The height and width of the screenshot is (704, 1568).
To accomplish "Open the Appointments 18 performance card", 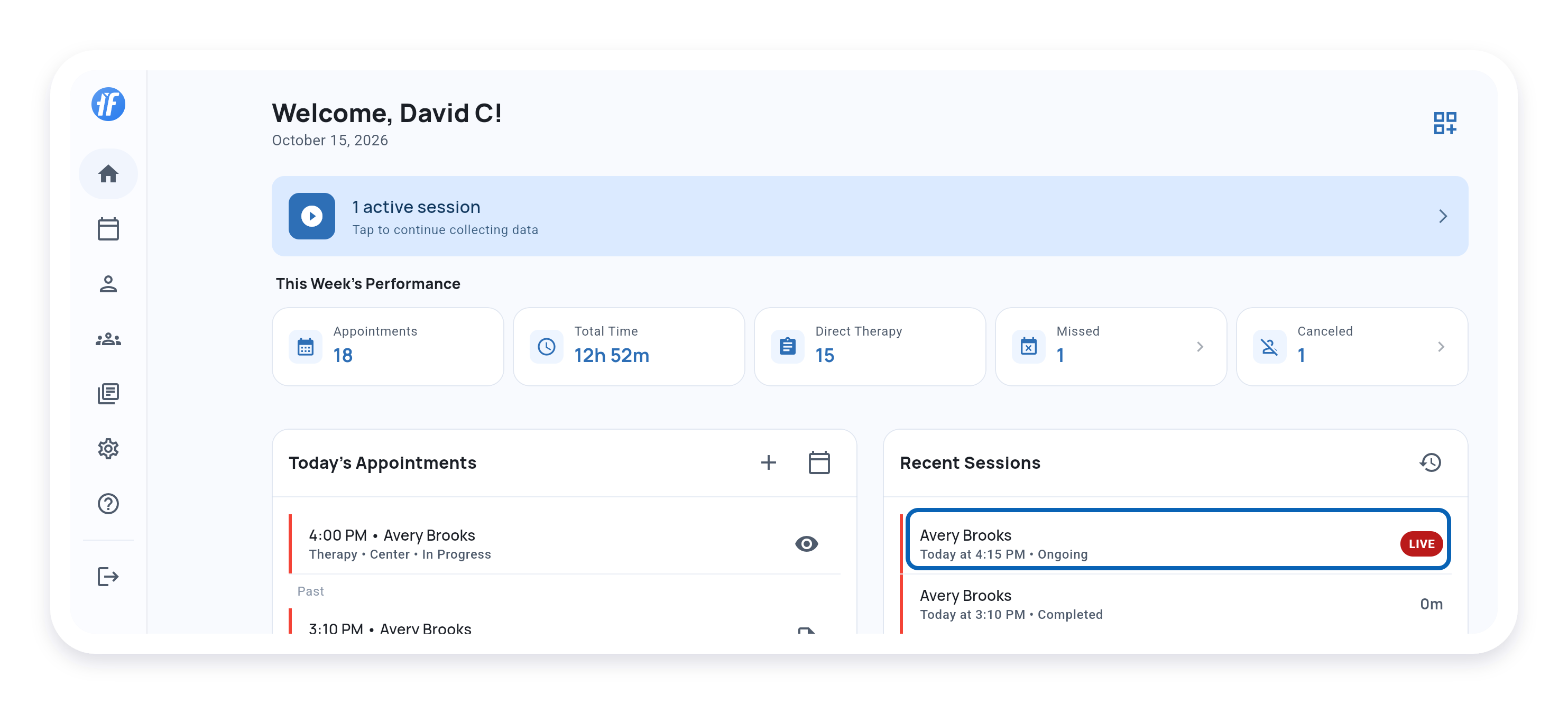I will coord(388,347).
